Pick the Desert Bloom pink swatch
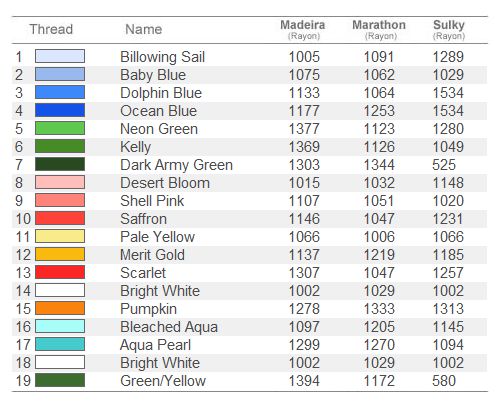The width and height of the screenshot is (500, 402). coord(60,182)
